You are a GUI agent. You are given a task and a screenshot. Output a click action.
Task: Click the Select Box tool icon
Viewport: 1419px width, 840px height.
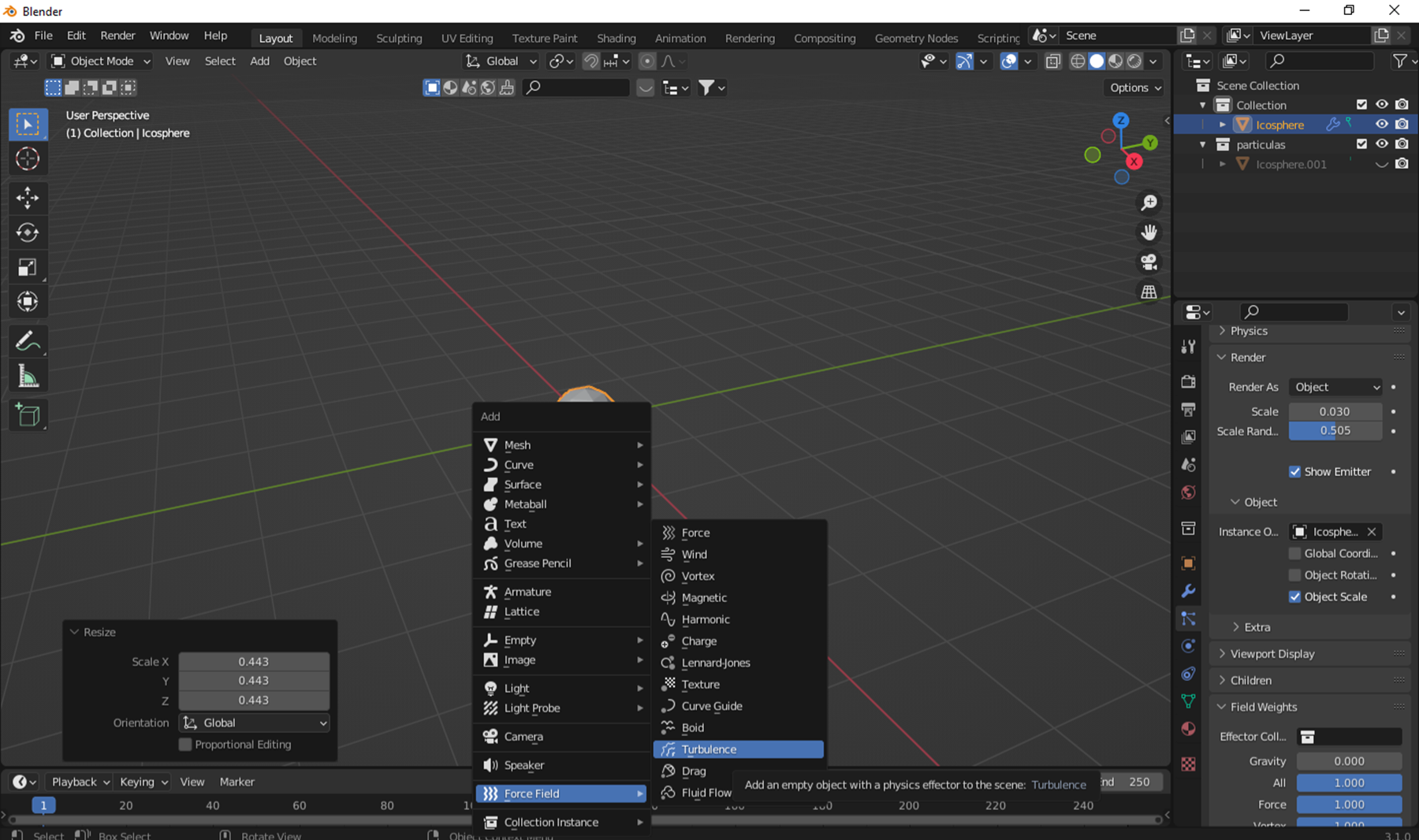(28, 125)
